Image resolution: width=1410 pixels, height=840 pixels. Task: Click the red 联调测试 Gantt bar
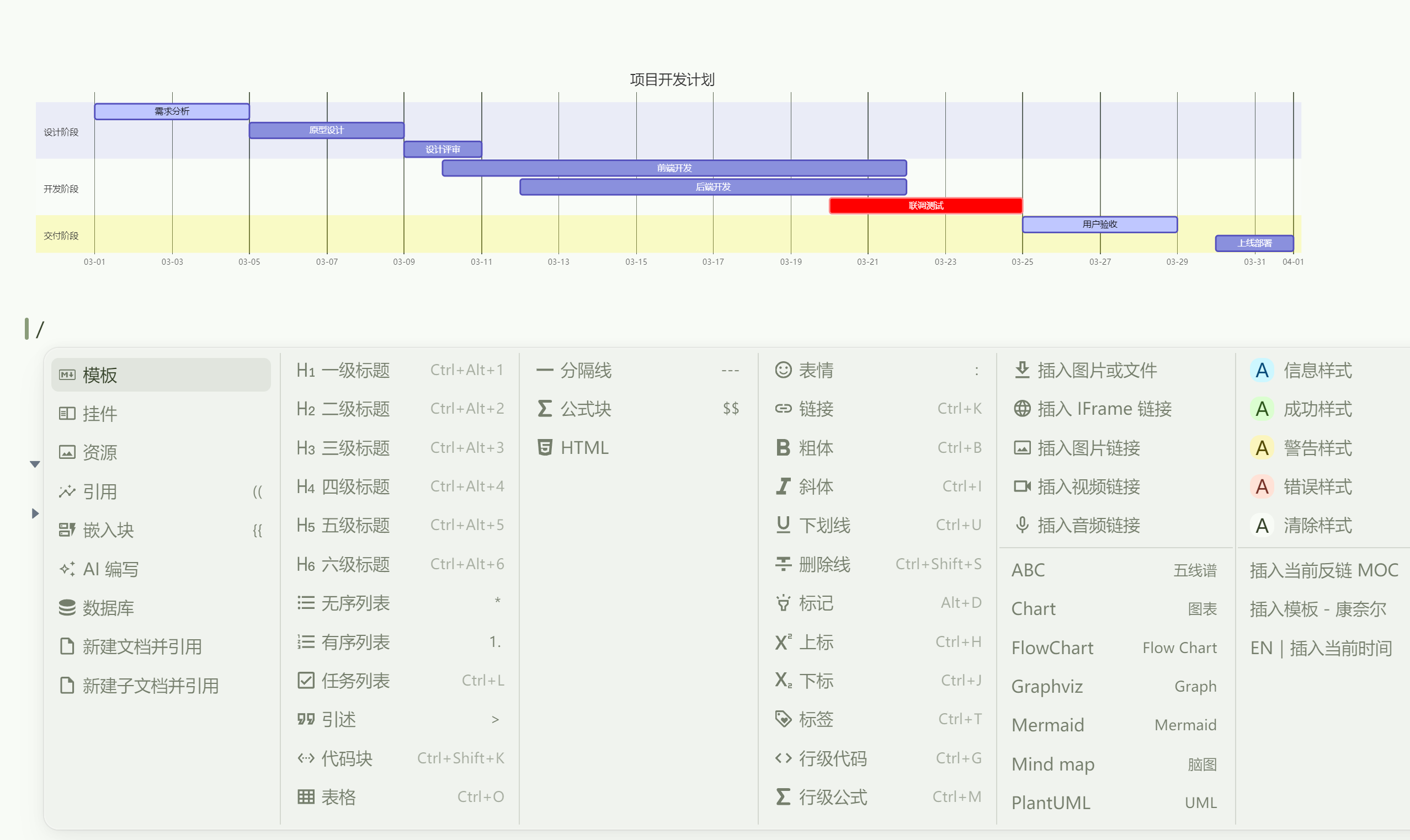point(925,206)
